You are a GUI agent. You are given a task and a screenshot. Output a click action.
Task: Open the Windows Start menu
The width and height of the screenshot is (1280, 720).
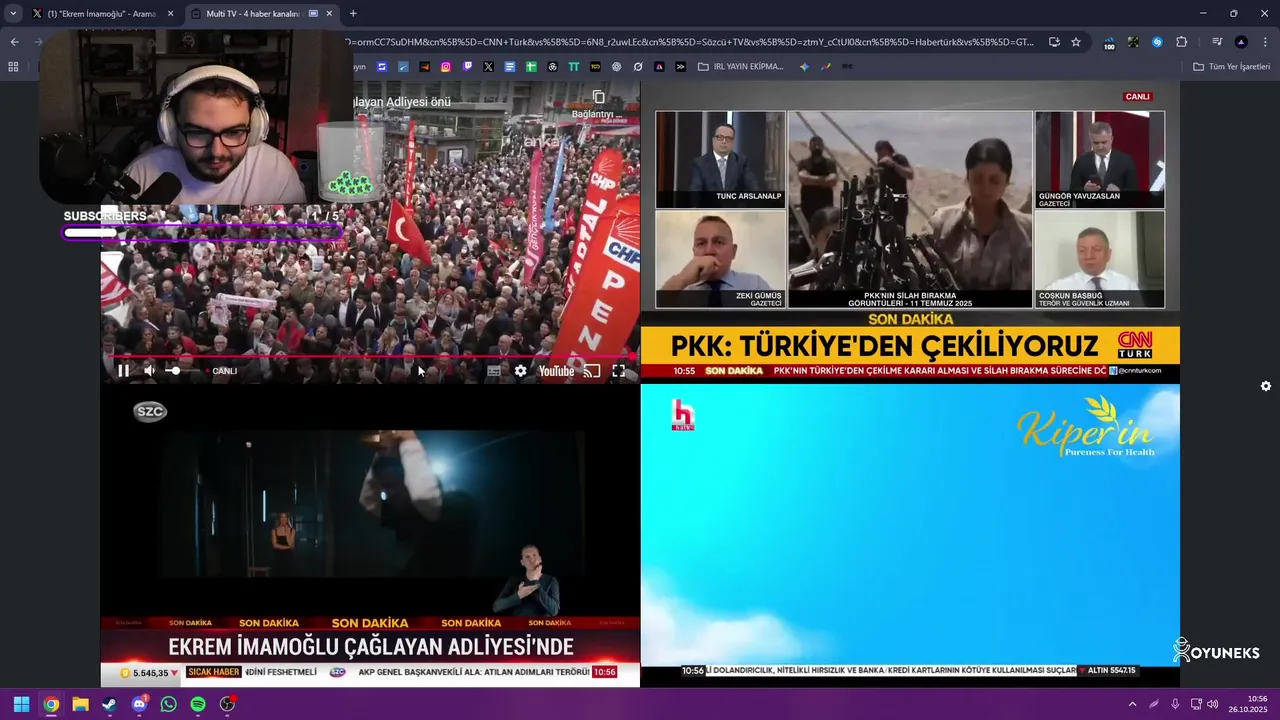[x=21, y=704]
